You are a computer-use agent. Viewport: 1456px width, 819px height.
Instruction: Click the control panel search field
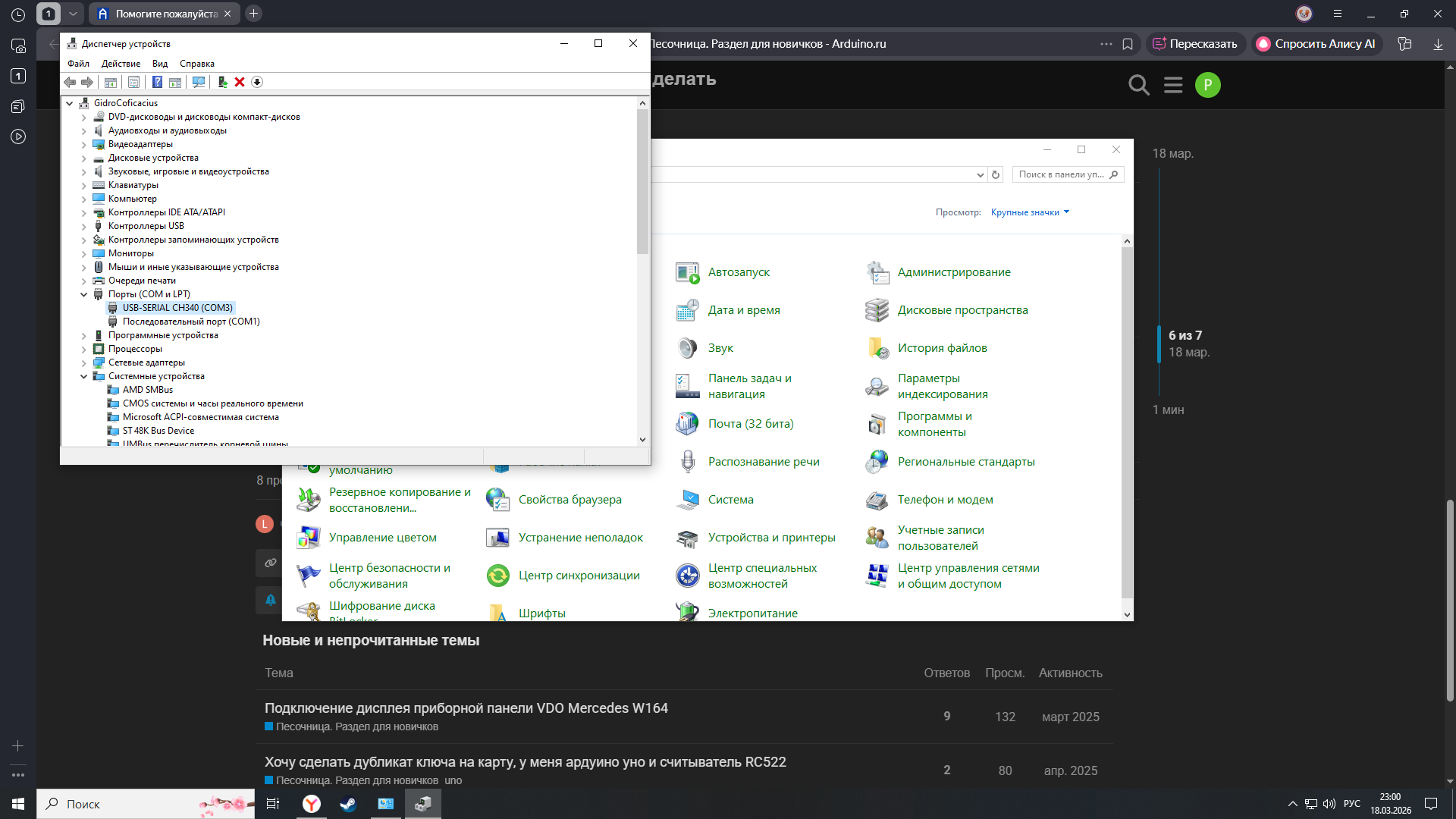1060,174
